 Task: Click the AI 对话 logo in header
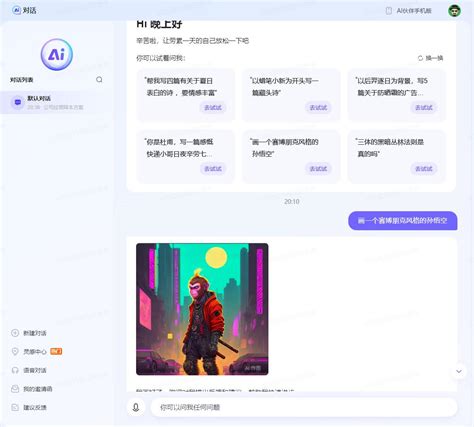tap(24, 10)
